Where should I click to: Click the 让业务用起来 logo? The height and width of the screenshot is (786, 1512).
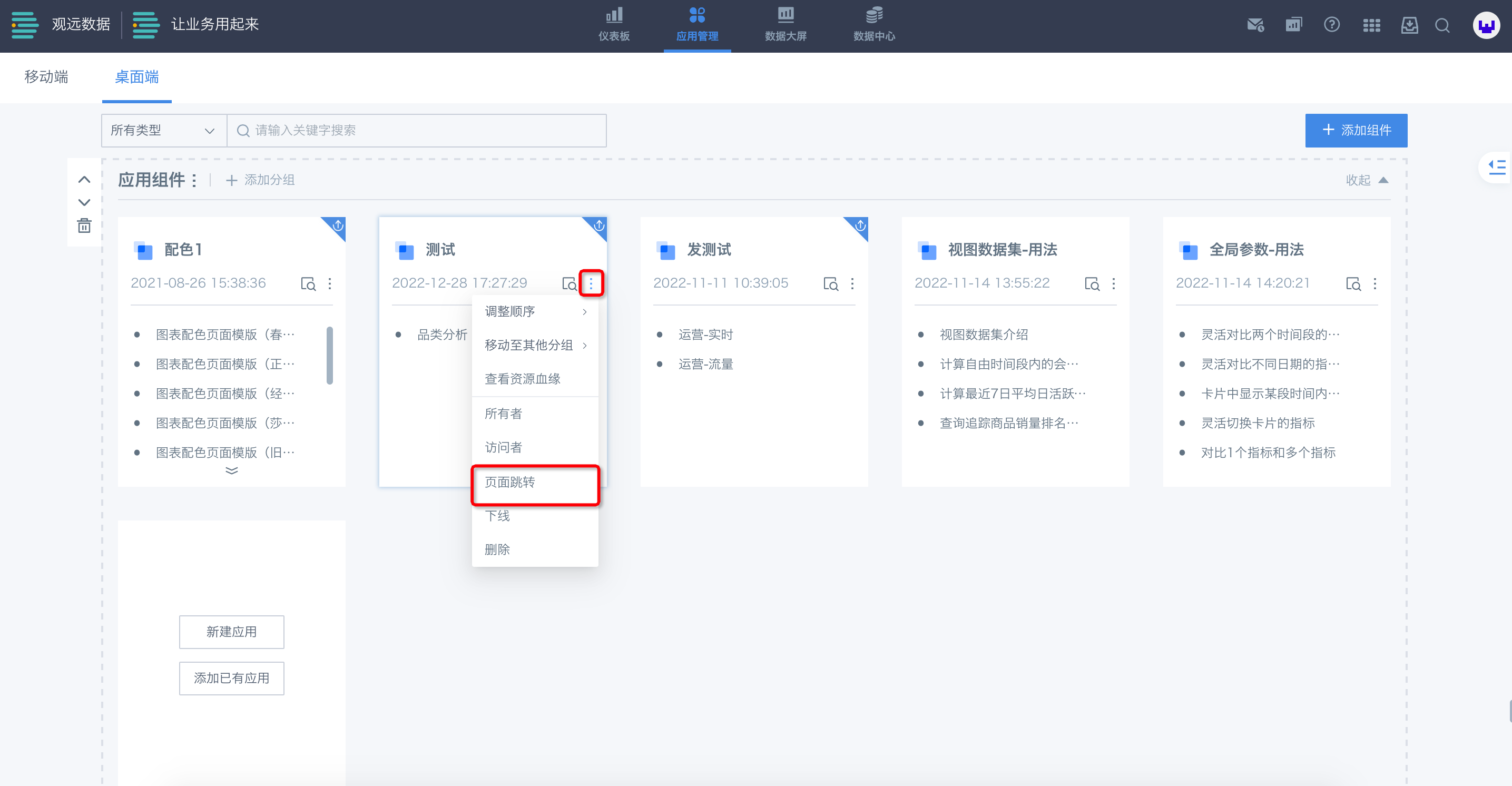pos(195,25)
